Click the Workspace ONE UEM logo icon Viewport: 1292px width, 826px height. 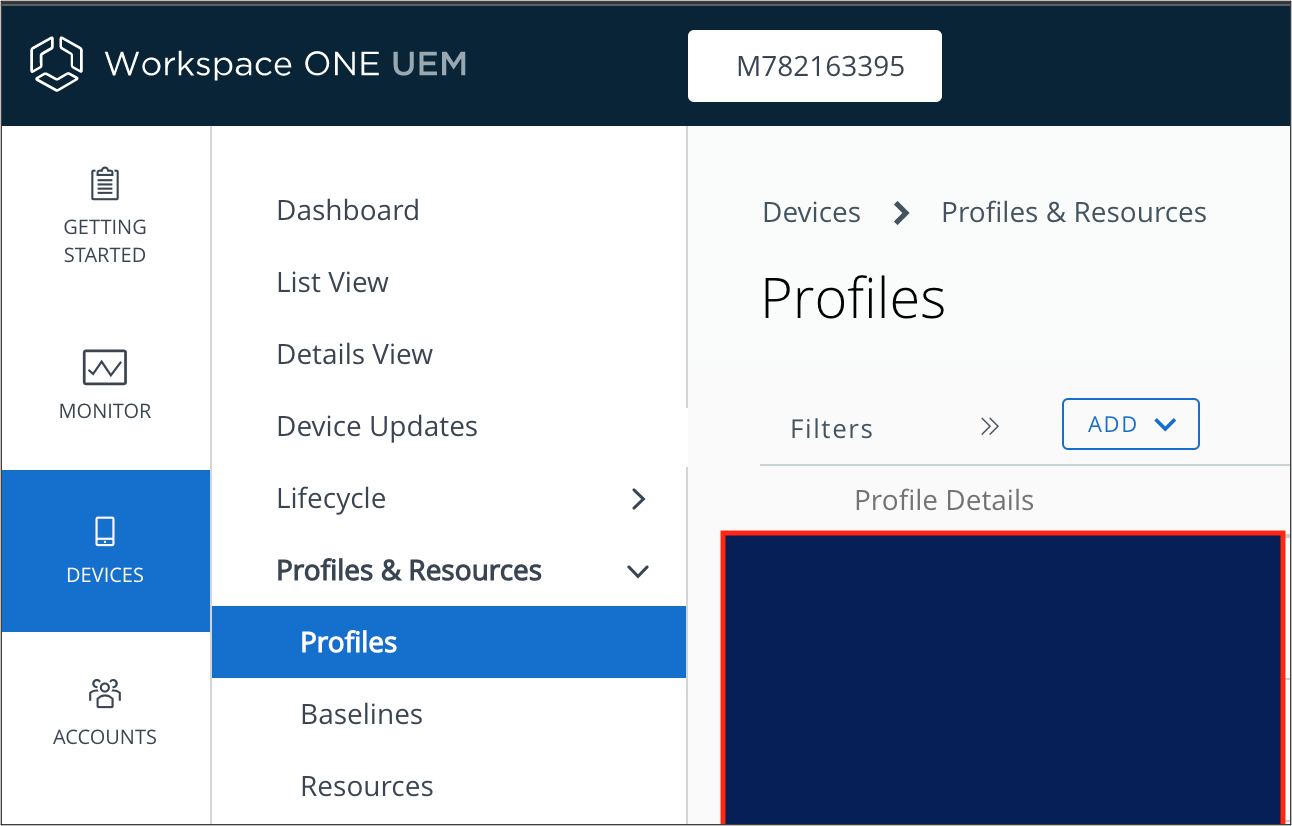click(x=55, y=64)
